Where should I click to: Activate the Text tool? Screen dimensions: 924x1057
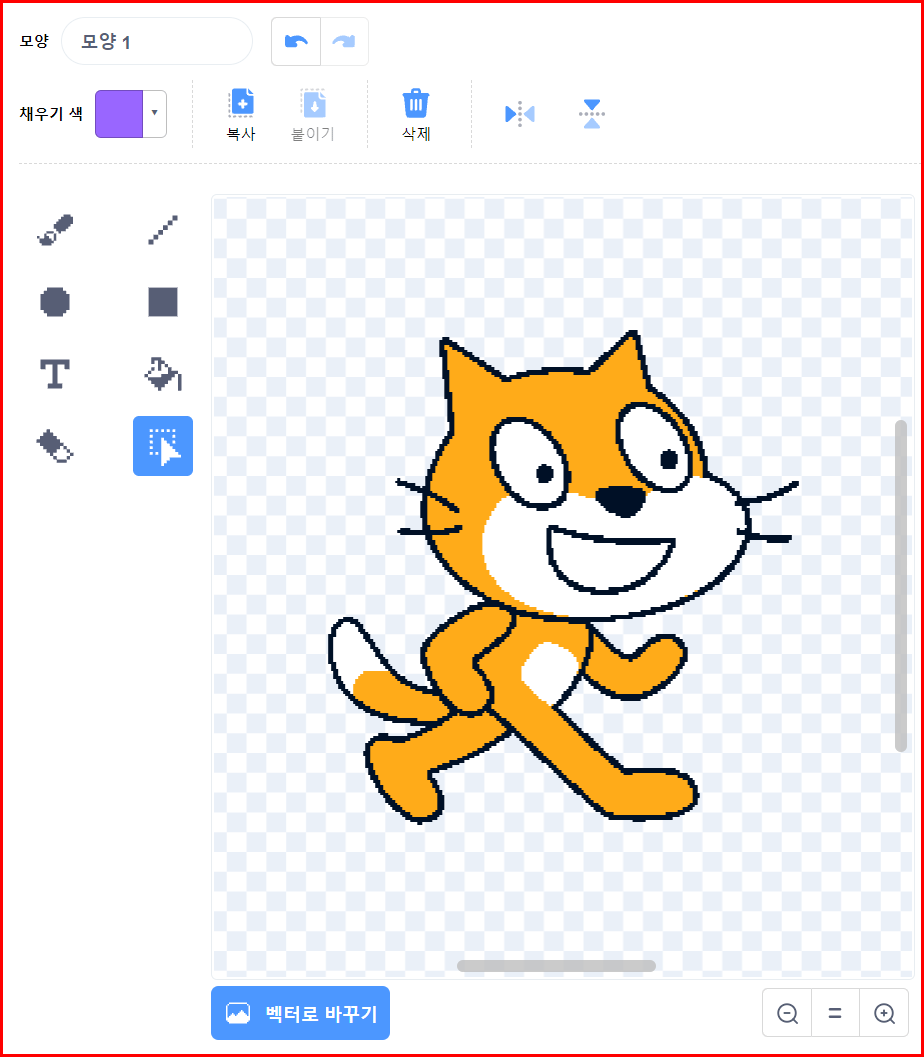click(55, 374)
